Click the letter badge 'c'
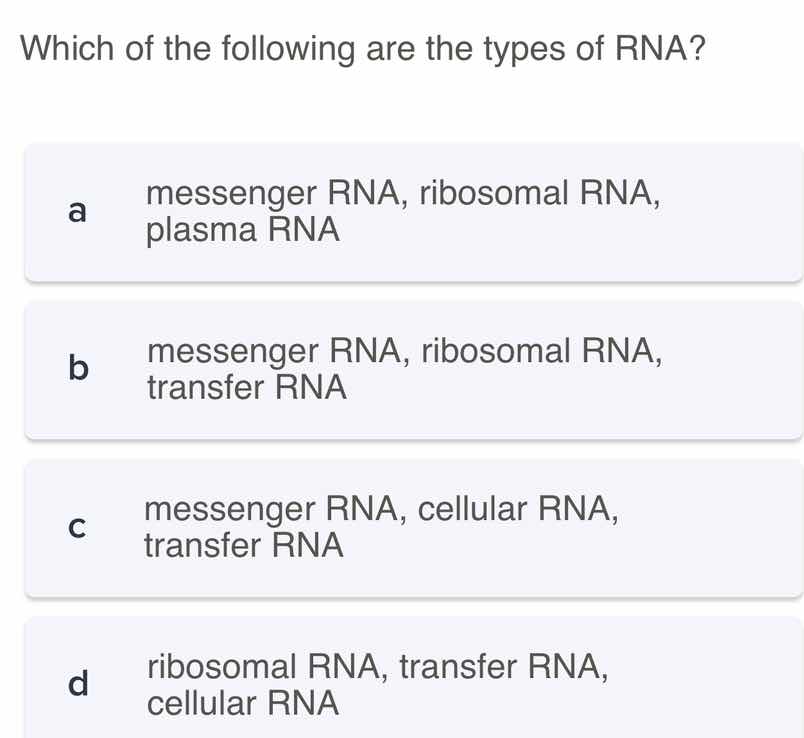 tap(77, 527)
